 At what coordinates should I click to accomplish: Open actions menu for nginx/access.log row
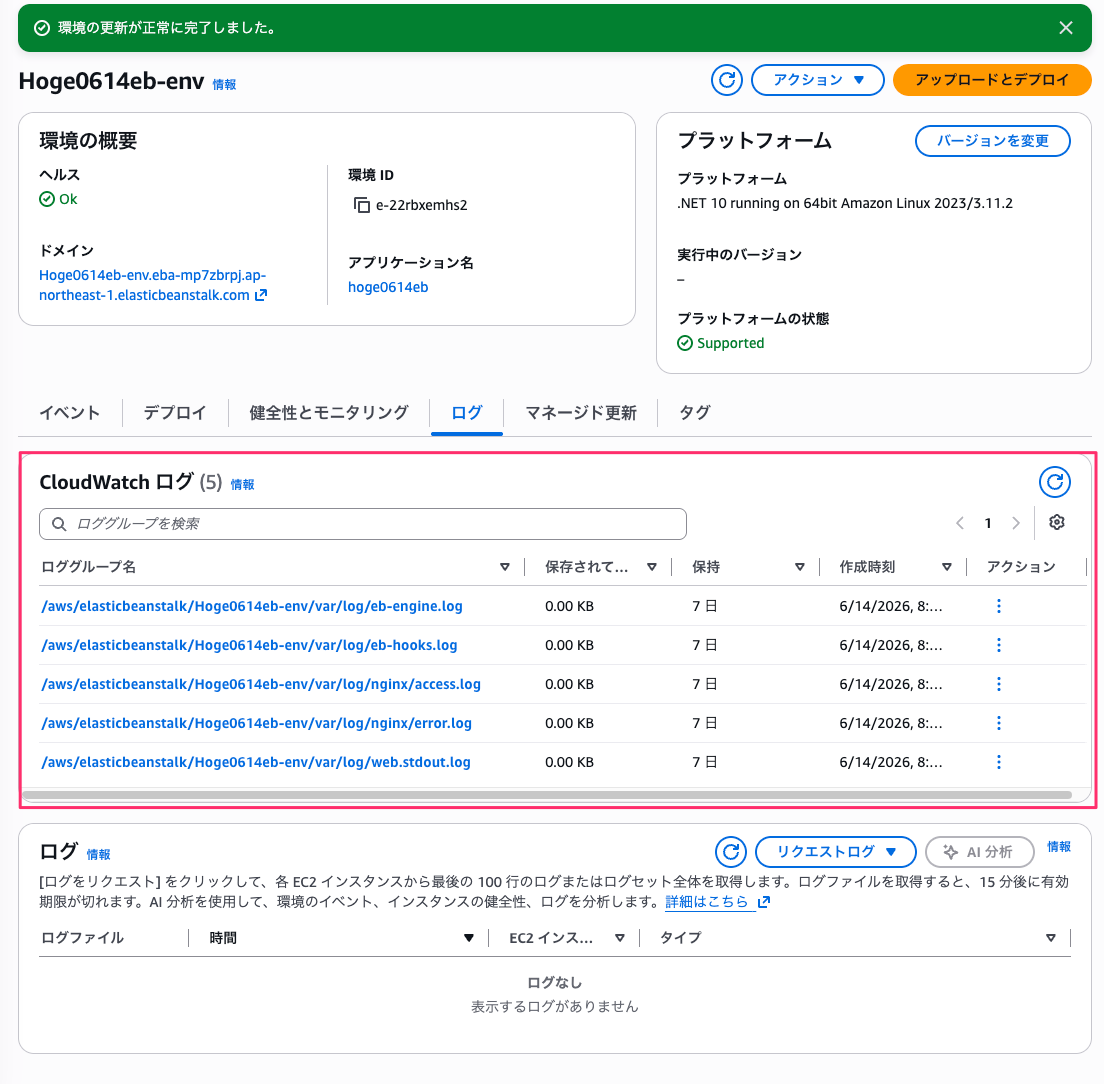click(x=998, y=684)
